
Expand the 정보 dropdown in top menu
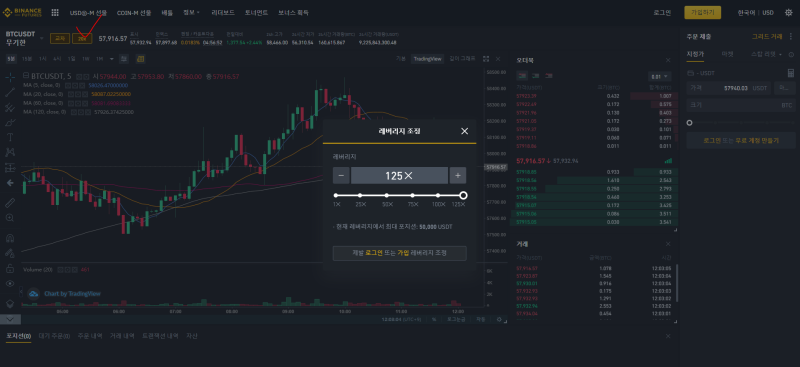pyautogui.click(x=192, y=13)
